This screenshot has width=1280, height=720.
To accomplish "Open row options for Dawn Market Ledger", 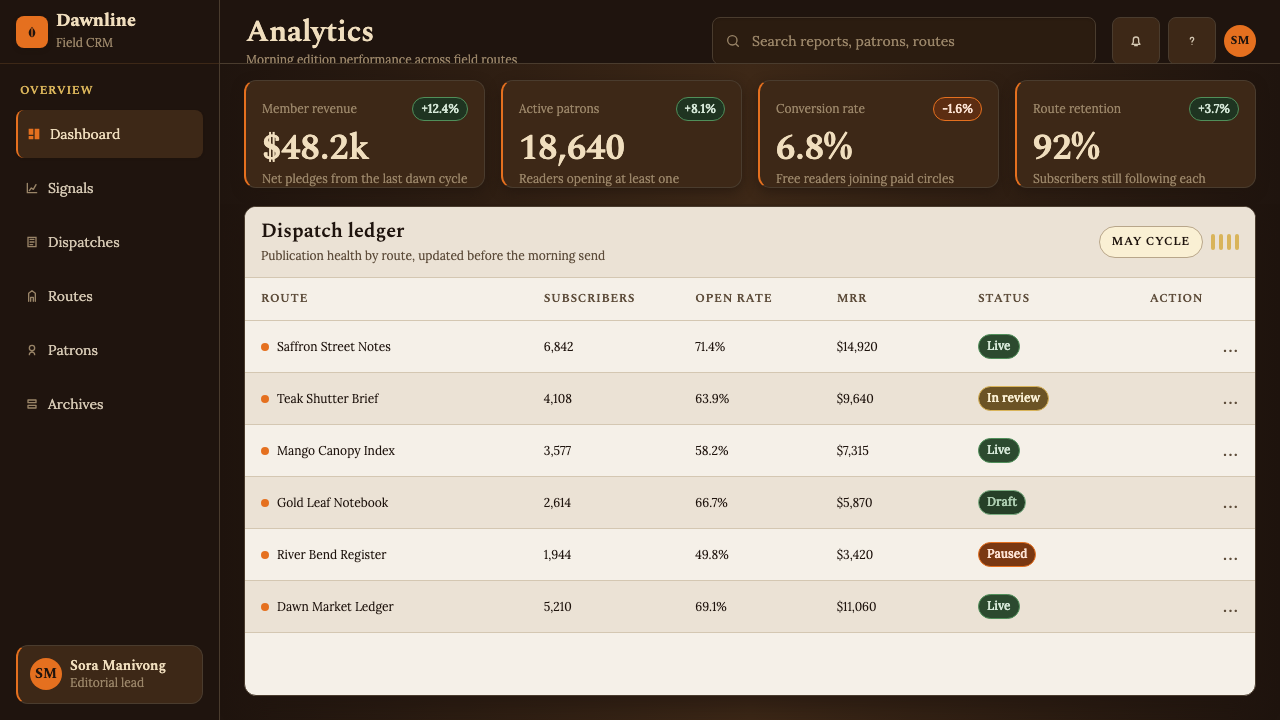I will pos(1230,607).
